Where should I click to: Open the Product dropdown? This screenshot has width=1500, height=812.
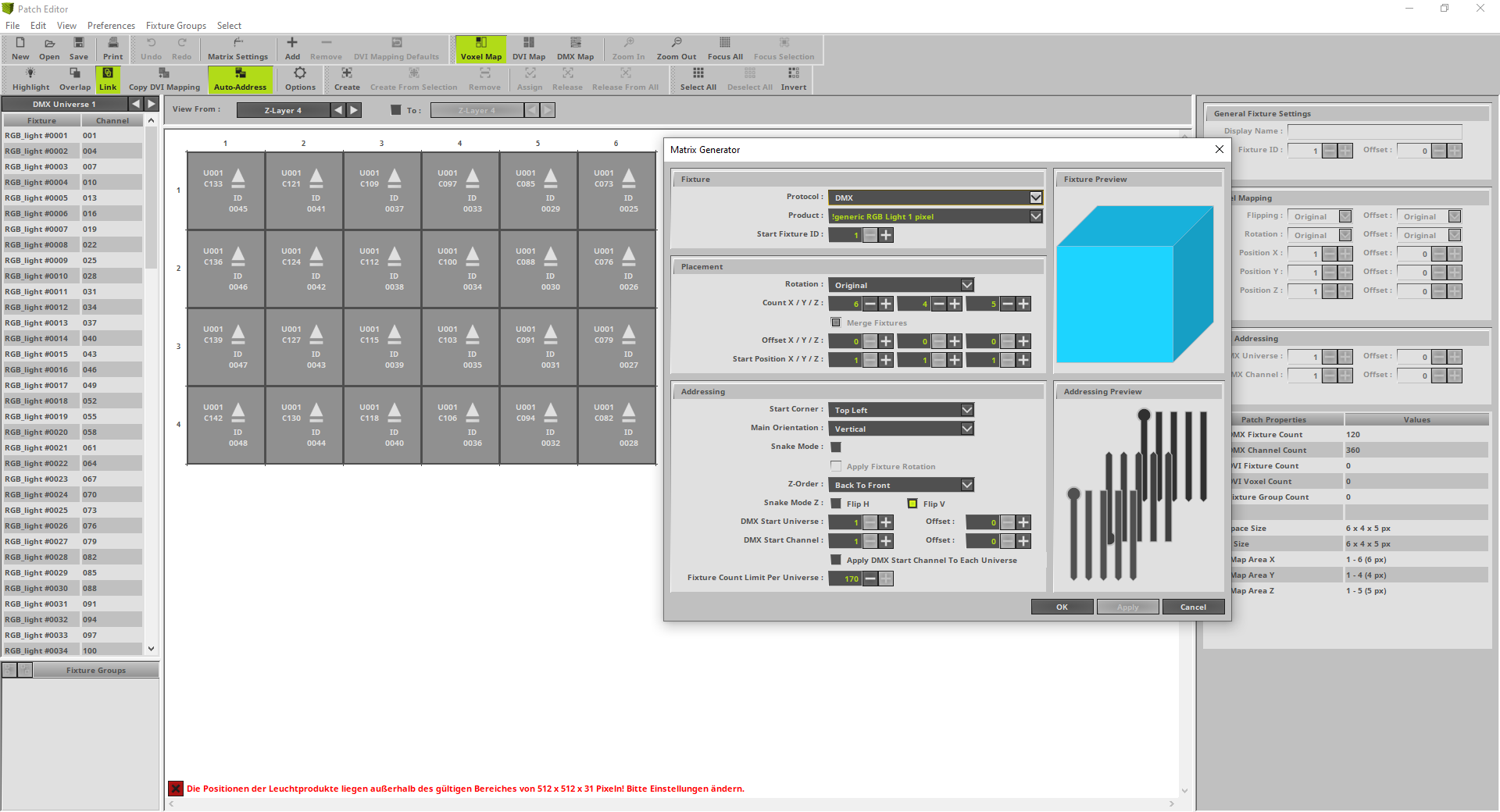(935, 216)
